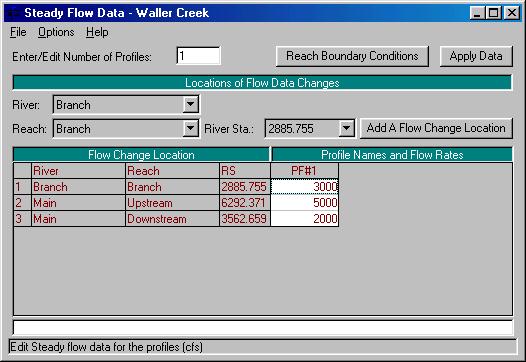
Task: Click the Locations of Flow Data Changes banner
Action: pyautogui.click(x=262, y=83)
